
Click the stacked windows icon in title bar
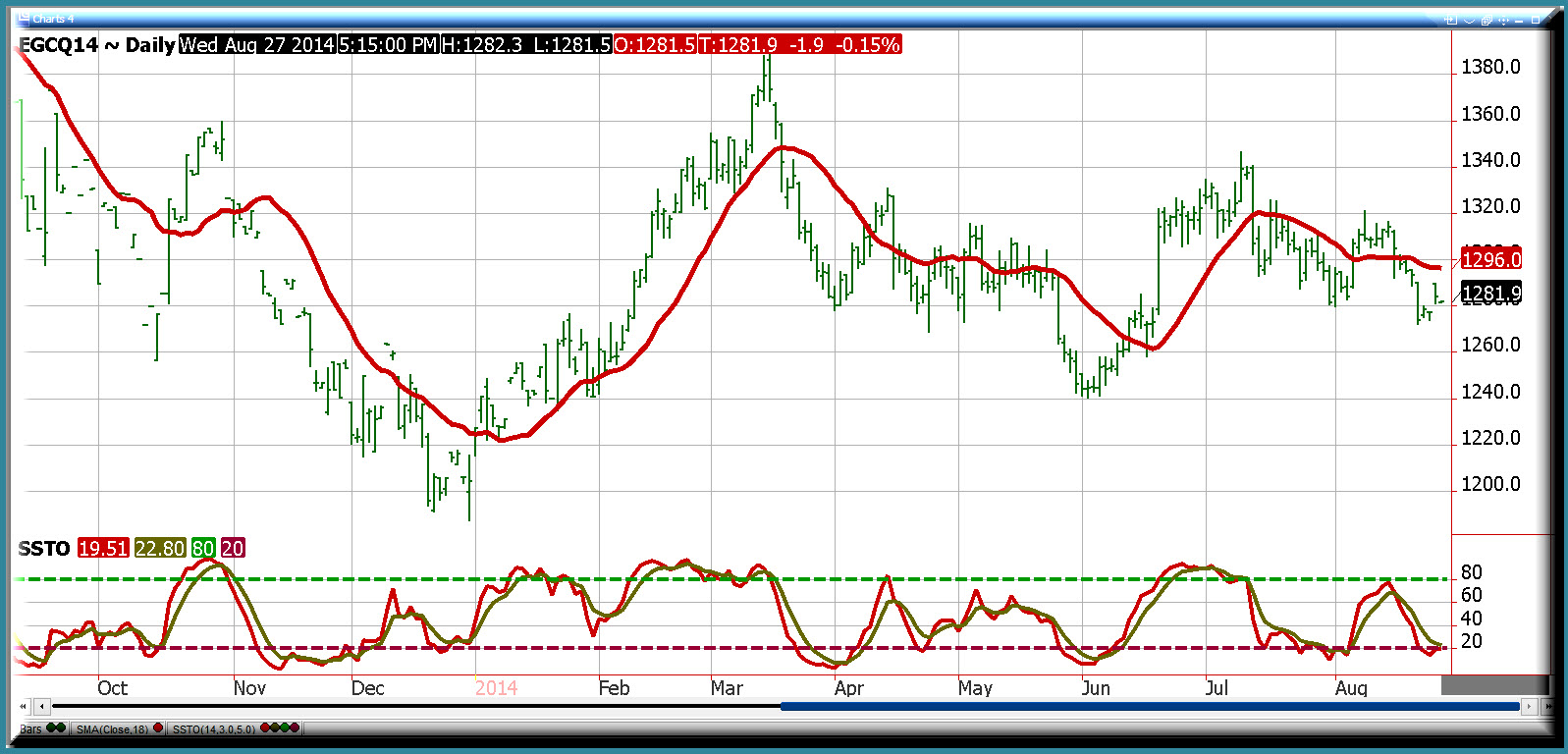coord(1487,20)
